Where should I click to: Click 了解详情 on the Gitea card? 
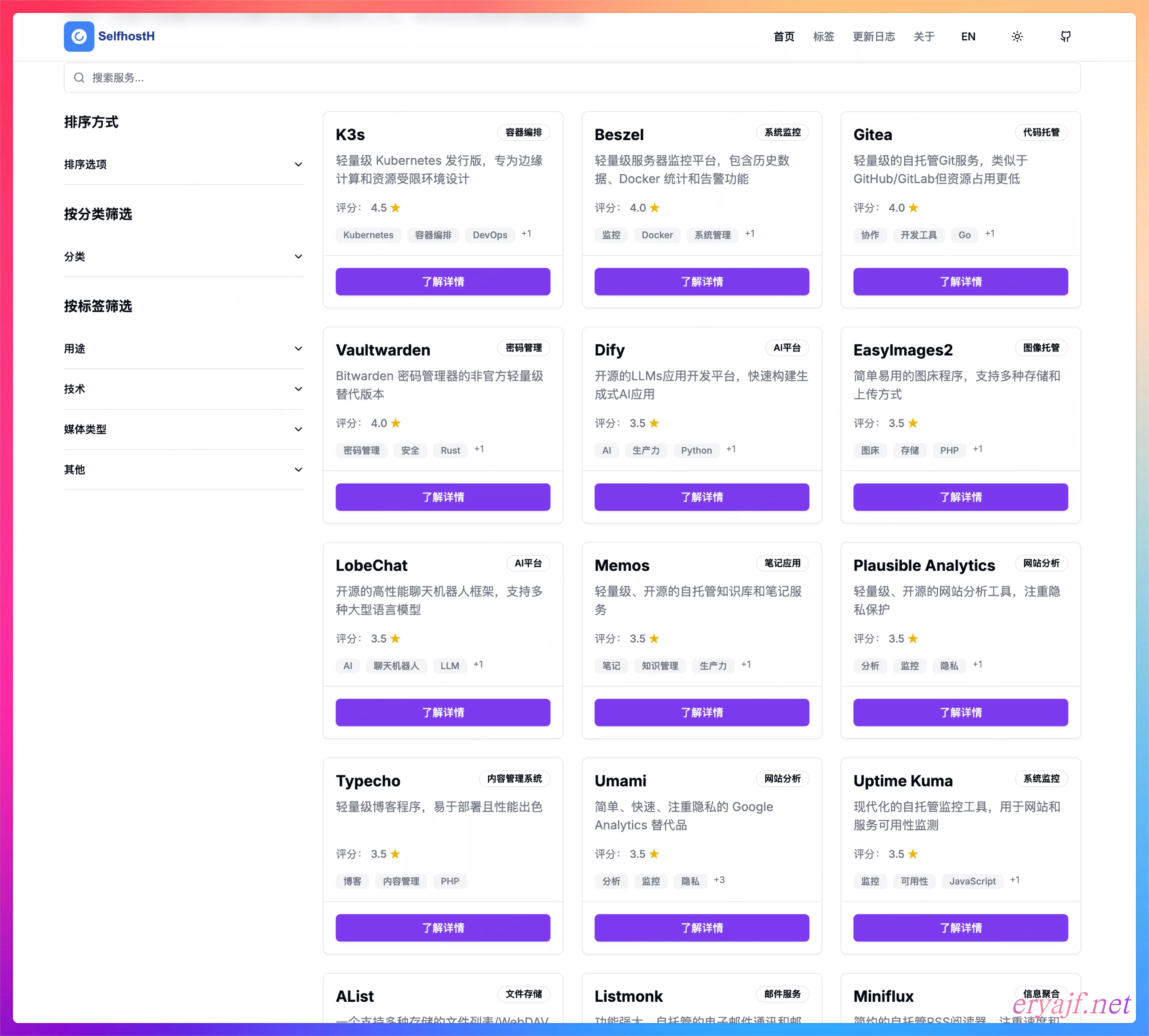[x=961, y=282]
